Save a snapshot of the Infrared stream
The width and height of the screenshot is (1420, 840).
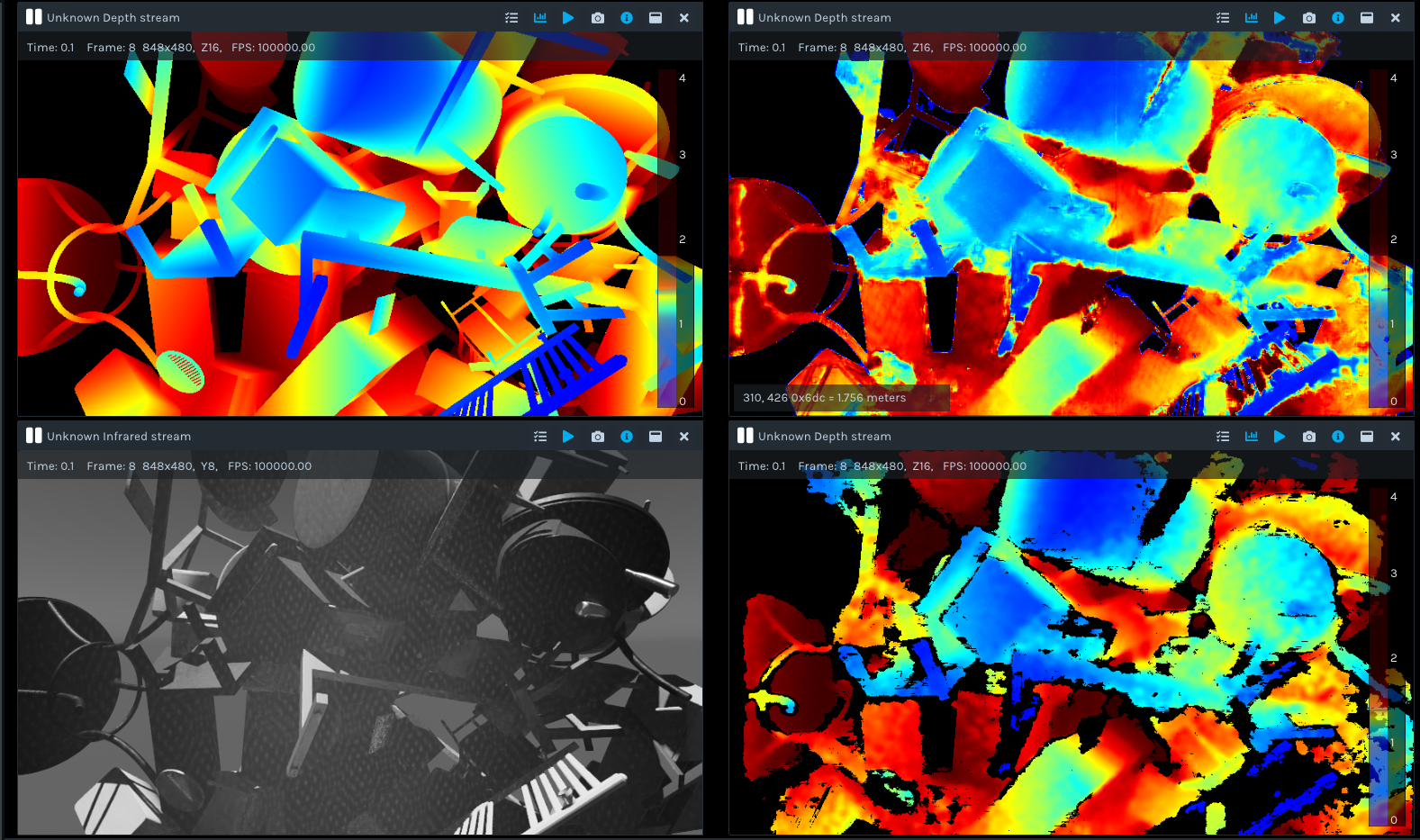click(x=598, y=437)
